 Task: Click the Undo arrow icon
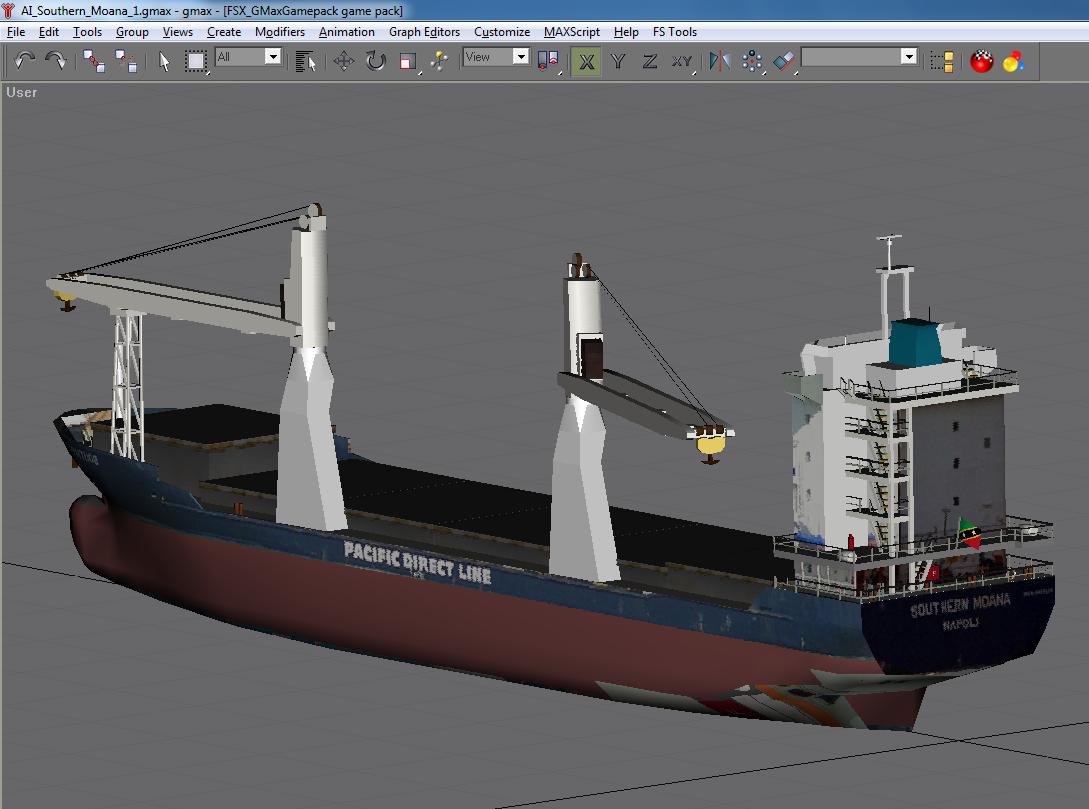pos(25,61)
